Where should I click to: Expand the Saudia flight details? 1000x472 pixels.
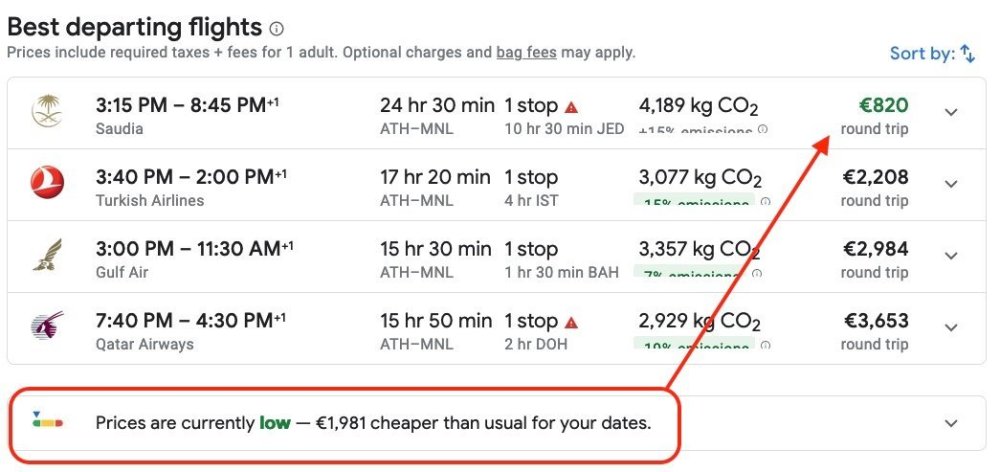(951, 112)
